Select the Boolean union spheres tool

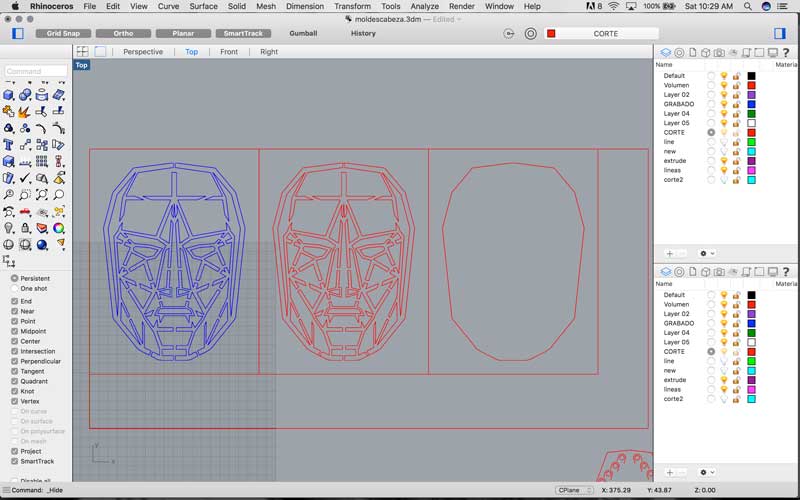pos(25,95)
